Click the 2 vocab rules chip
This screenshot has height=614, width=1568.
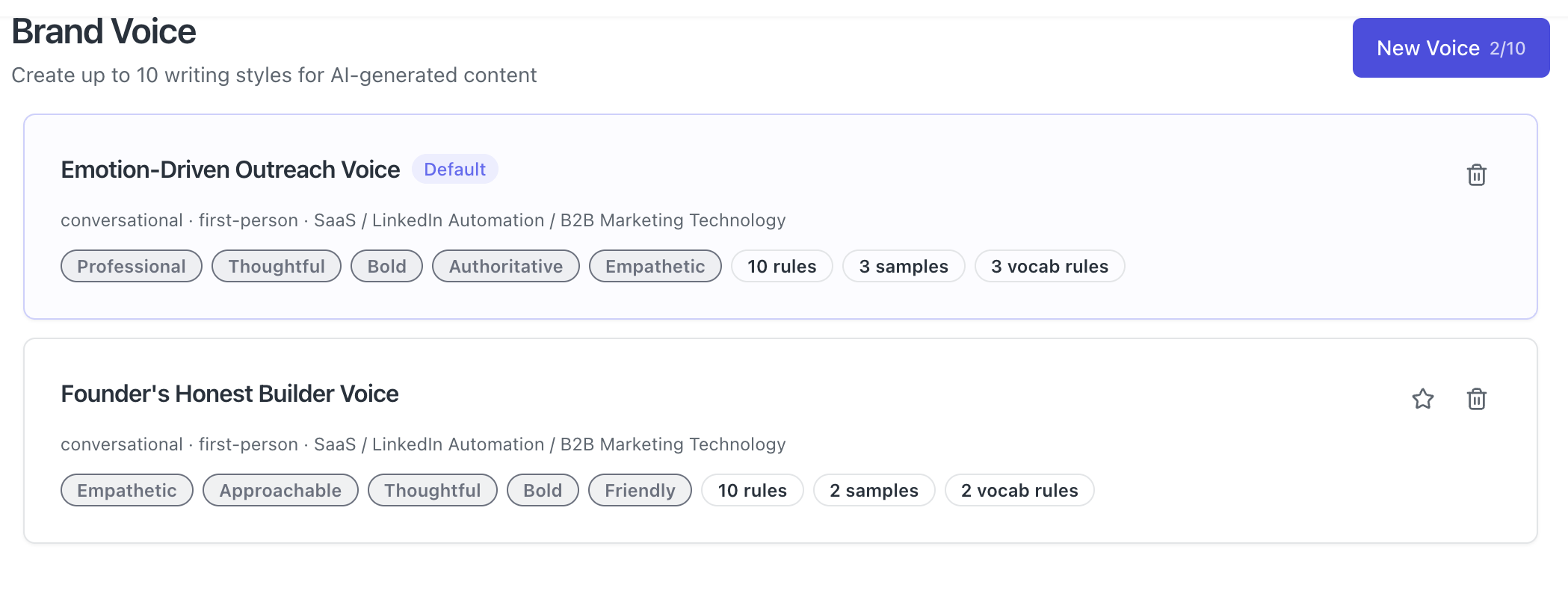[x=1019, y=491]
